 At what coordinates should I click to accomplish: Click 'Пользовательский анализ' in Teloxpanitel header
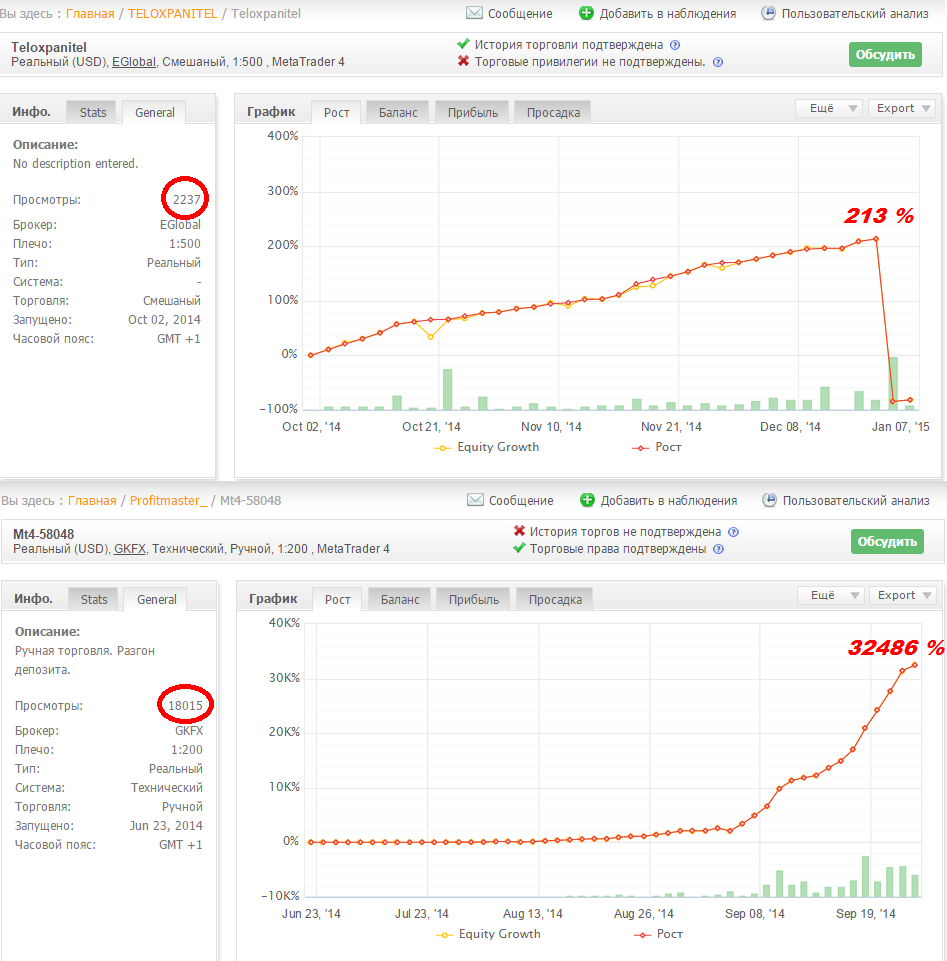point(855,13)
